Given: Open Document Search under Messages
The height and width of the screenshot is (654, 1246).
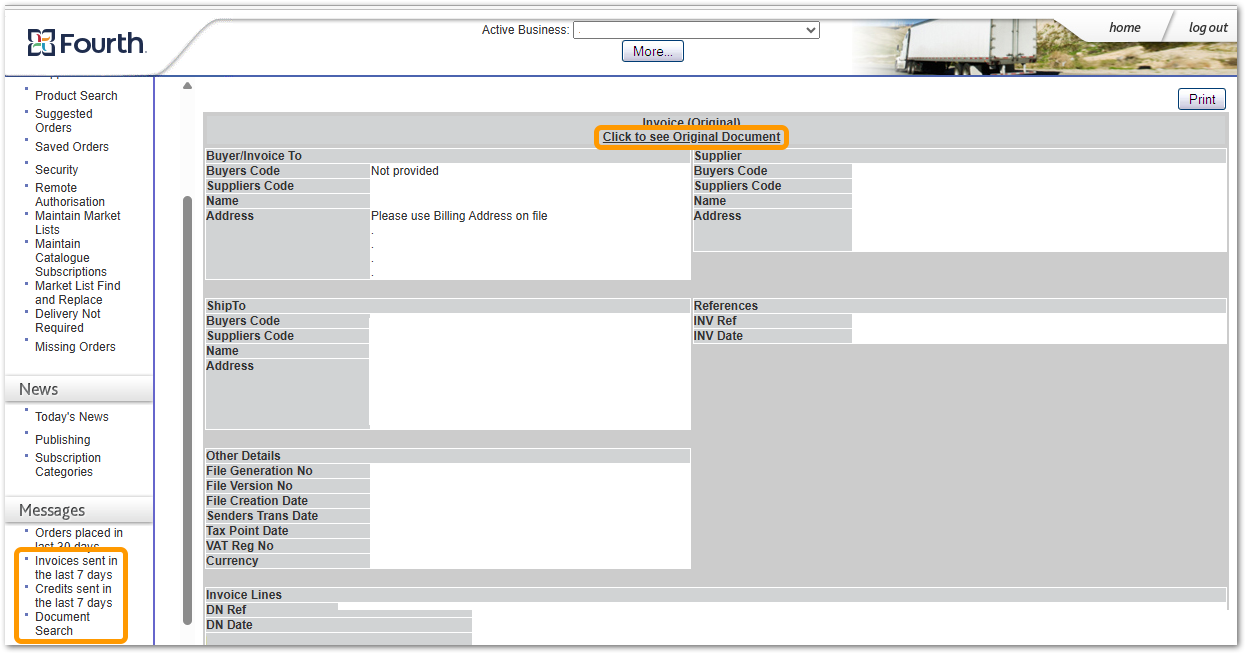Looking at the screenshot, I should coord(62,624).
